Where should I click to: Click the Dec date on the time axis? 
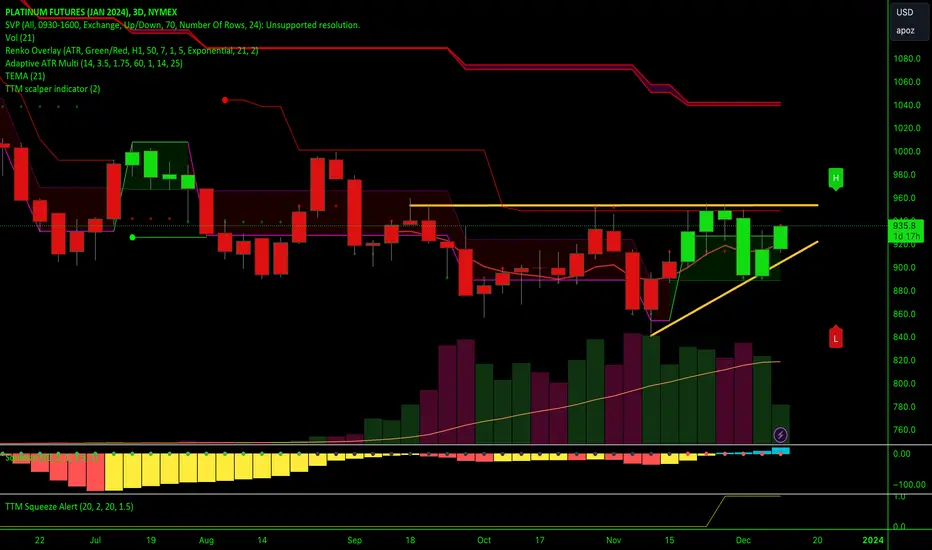point(743,540)
